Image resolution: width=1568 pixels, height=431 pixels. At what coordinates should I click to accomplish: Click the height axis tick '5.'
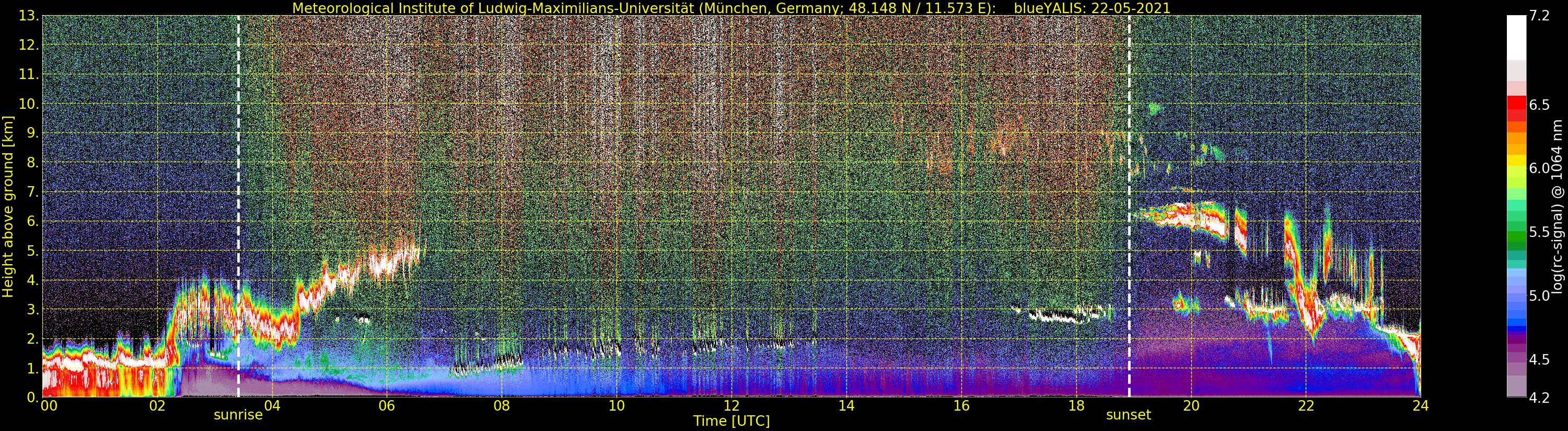pyautogui.click(x=33, y=251)
